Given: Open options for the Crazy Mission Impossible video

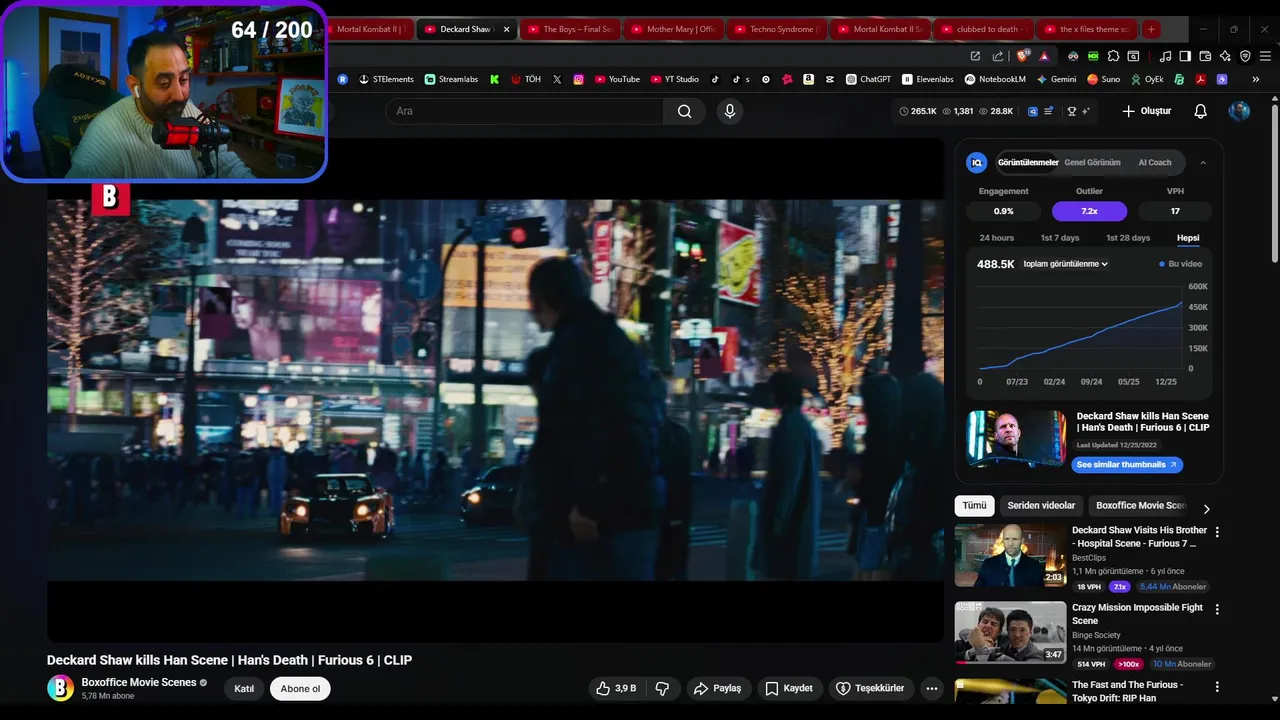Looking at the screenshot, I should pyautogui.click(x=1217, y=609).
